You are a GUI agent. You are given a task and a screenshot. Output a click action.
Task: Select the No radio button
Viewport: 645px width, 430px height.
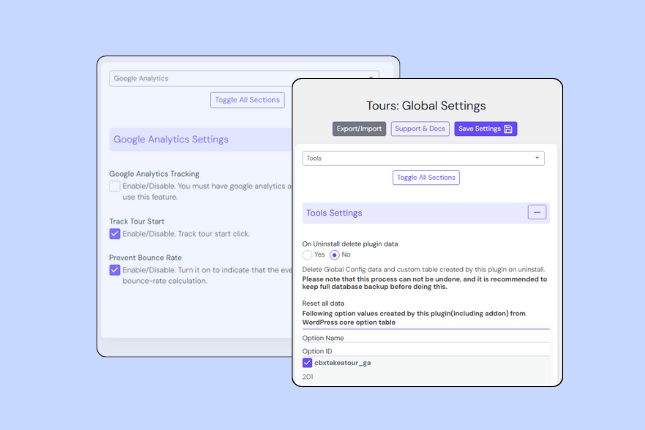point(336,255)
